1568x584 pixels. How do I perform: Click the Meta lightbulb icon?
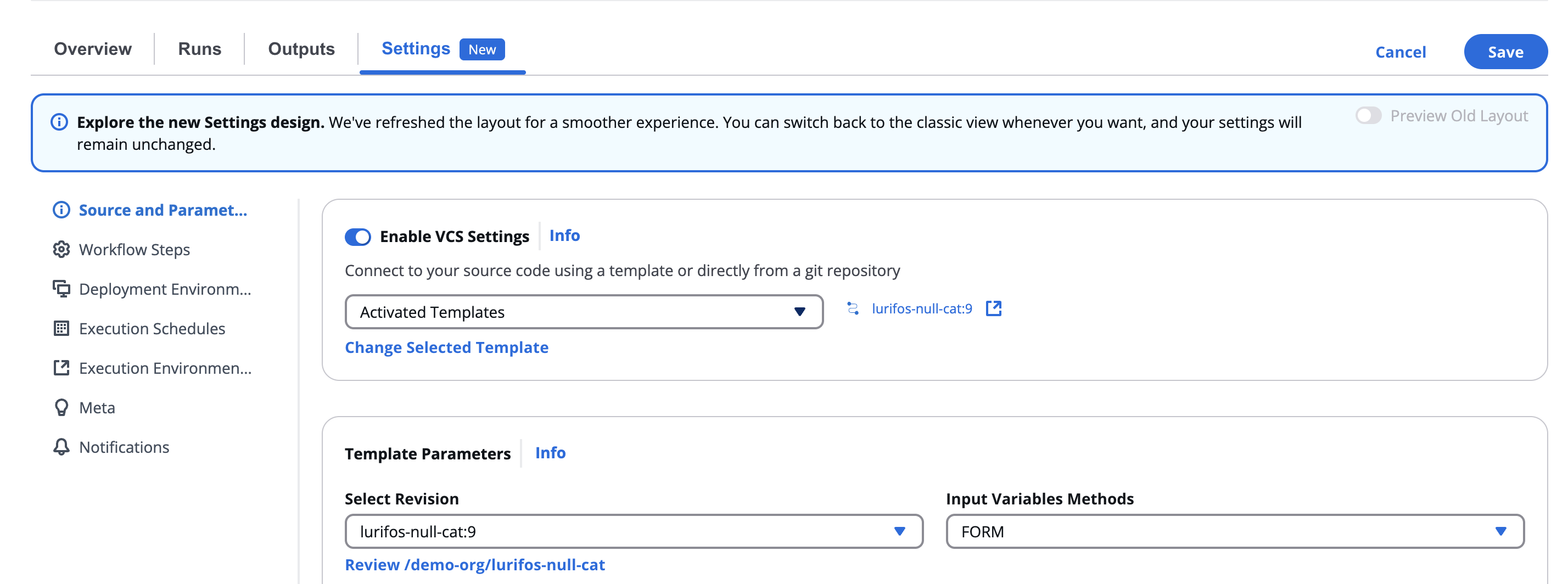click(x=61, y=408)
